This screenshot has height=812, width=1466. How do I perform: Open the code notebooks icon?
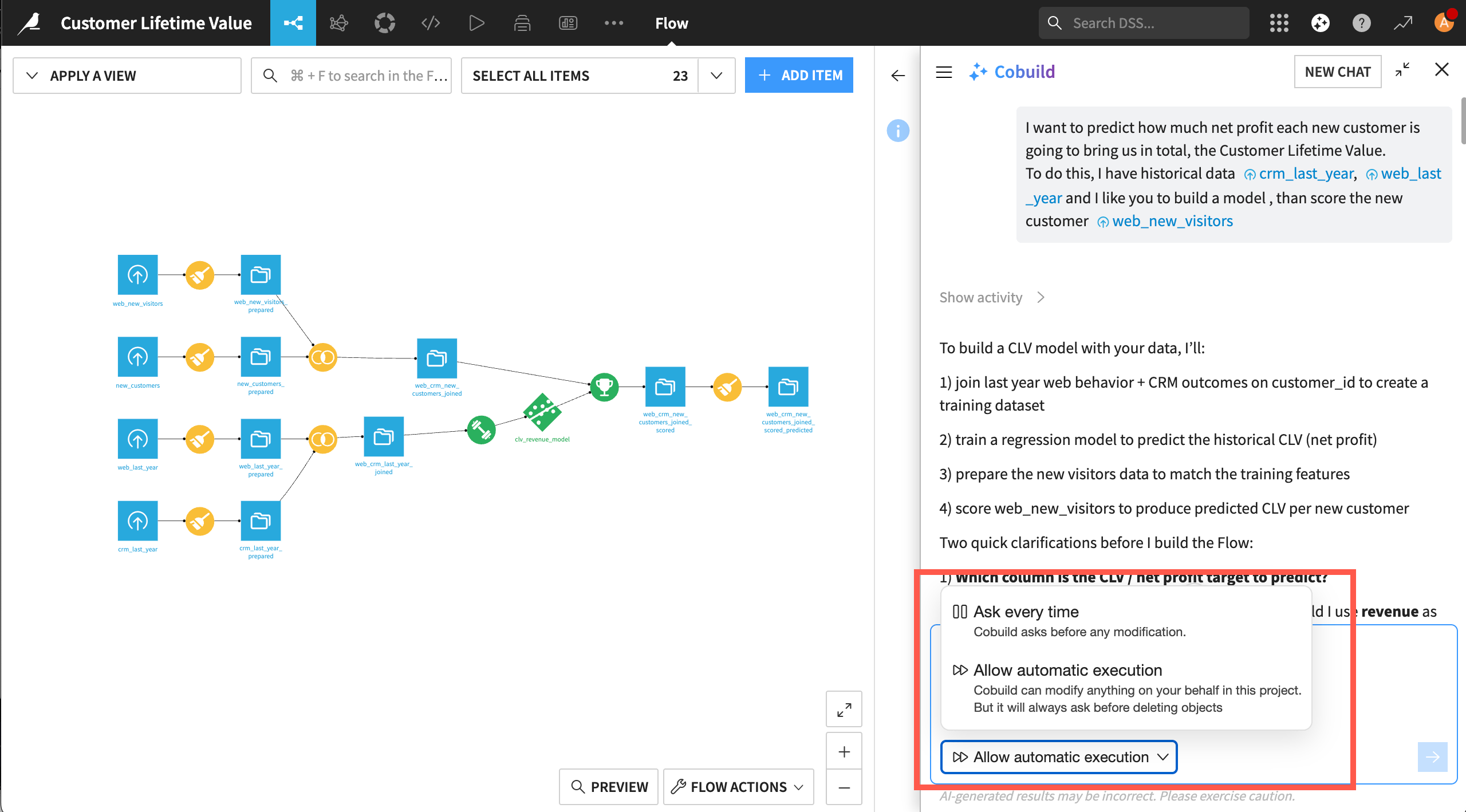click(431, 23)
